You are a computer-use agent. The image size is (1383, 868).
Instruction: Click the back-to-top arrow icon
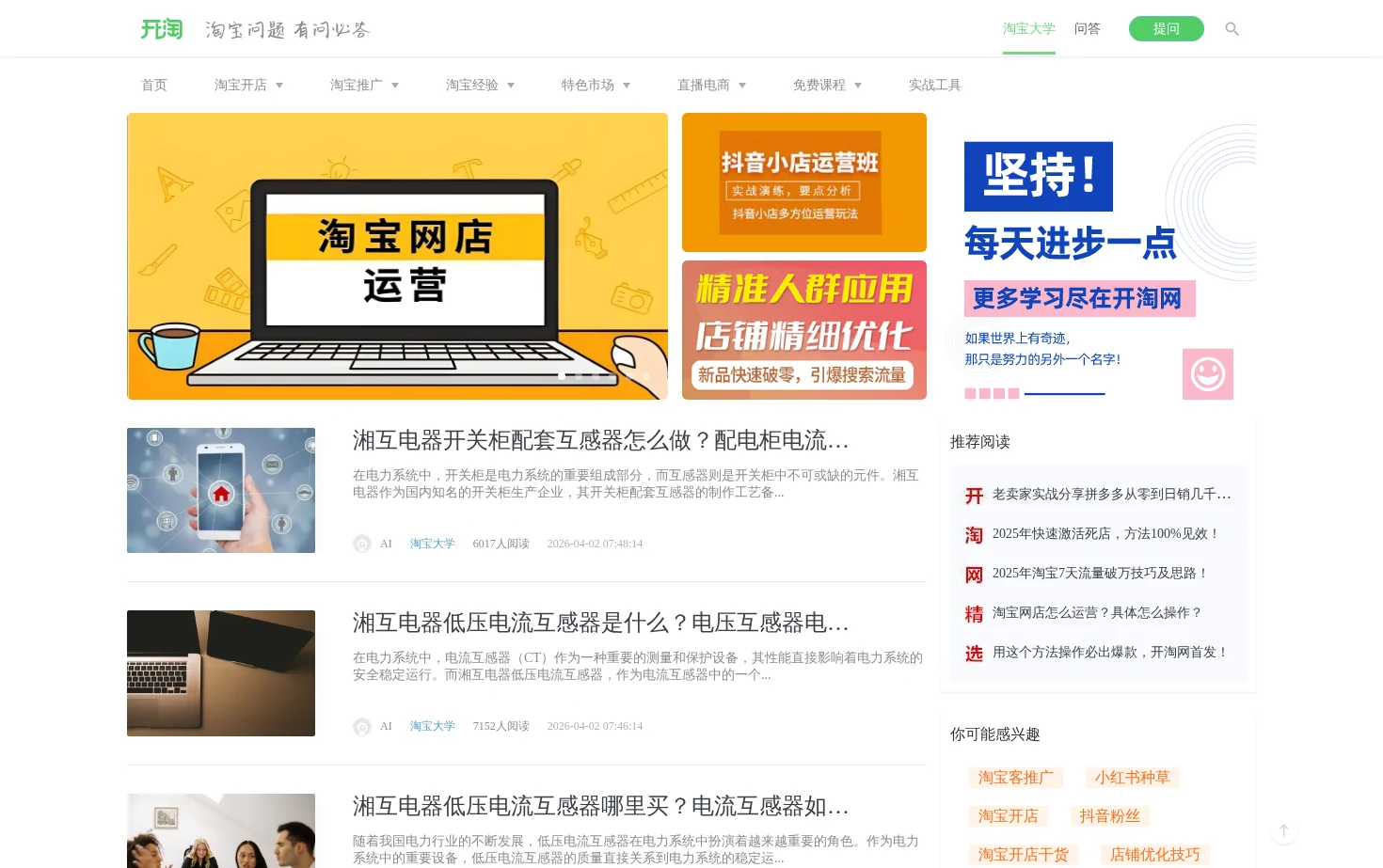pos(1283,831)
